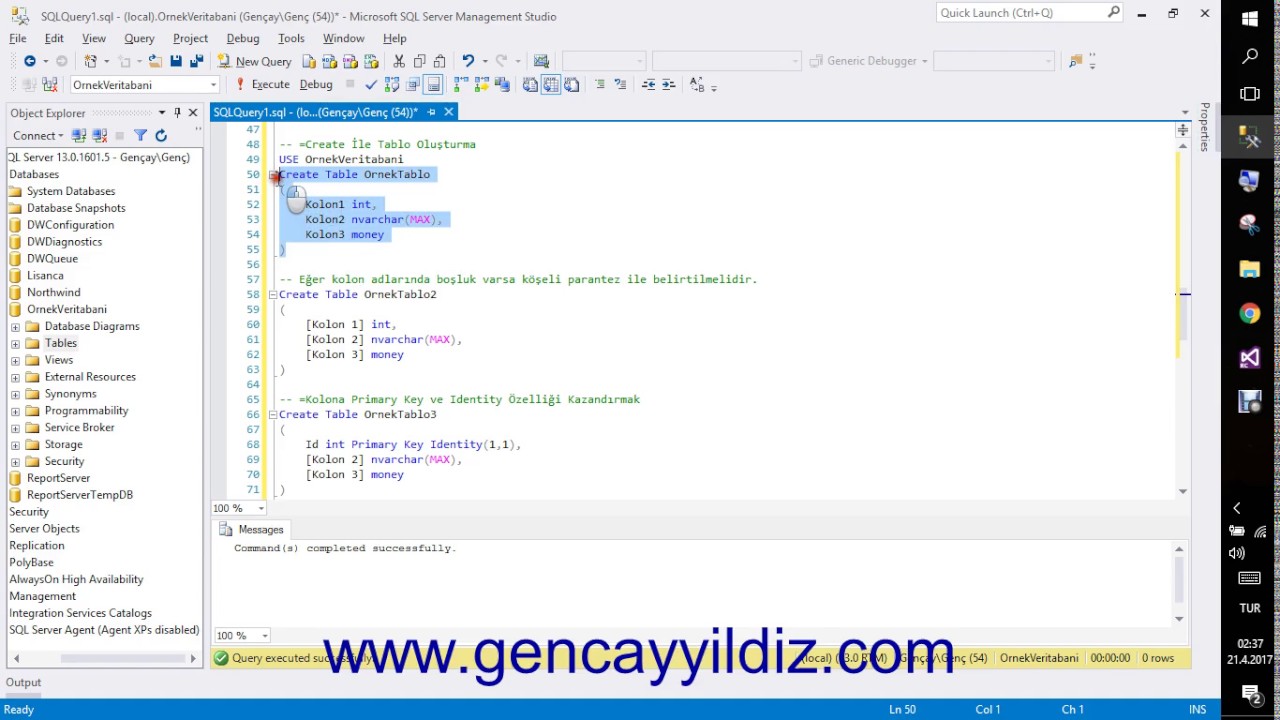Viewport: 1280px width, 720px height.
Task: Open Visual Studio from the taskbar
Action: (x=1250, y=358)
